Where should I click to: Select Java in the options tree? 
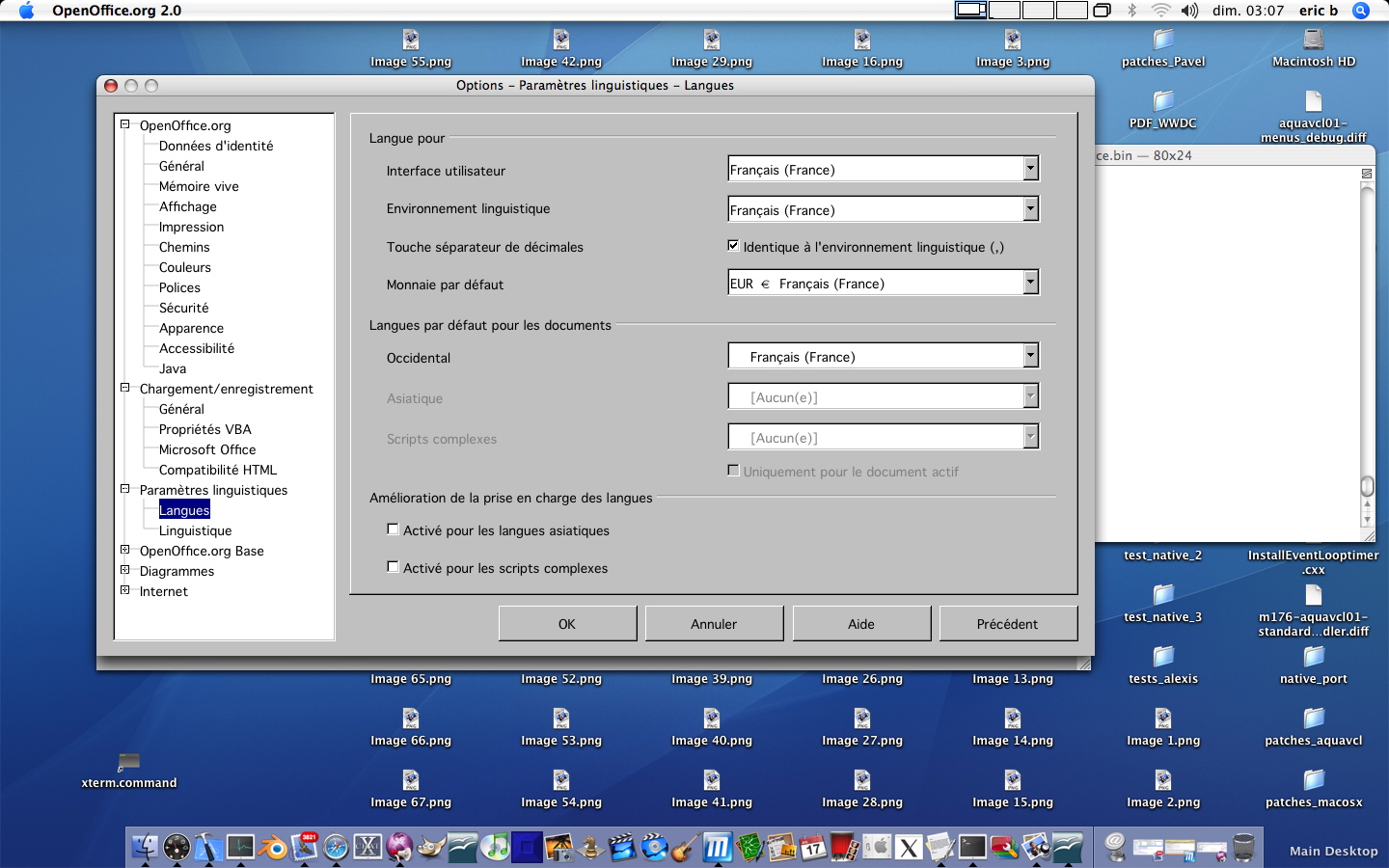[173, 368]
